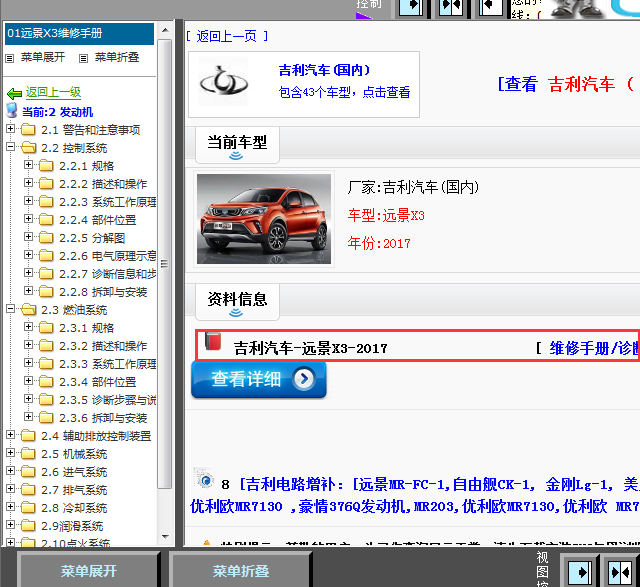
Task: Click the 菜单折叠 list icon at sidebar top
Action: pyautogui.click(x=83, y=58)
